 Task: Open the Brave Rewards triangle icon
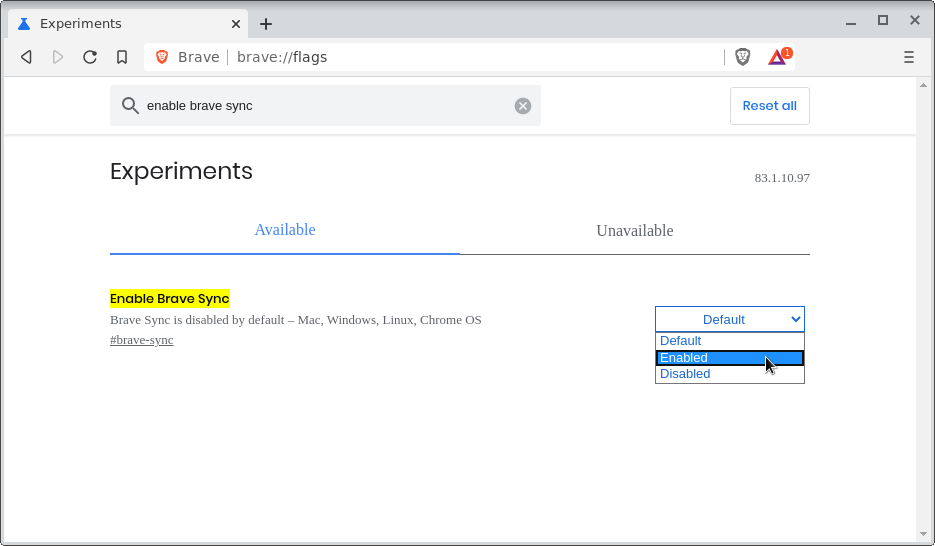[x=777, y=57]
